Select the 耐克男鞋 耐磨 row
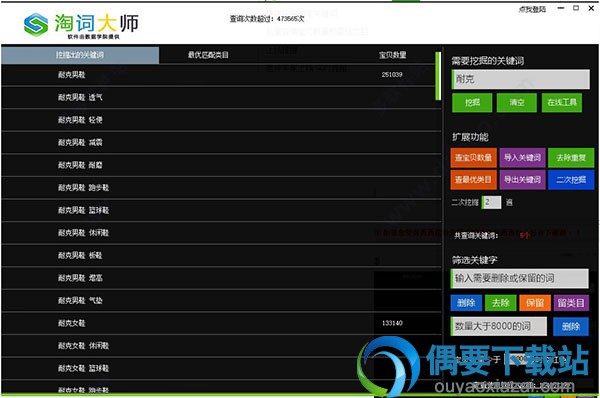 click(x=221, y=165)
